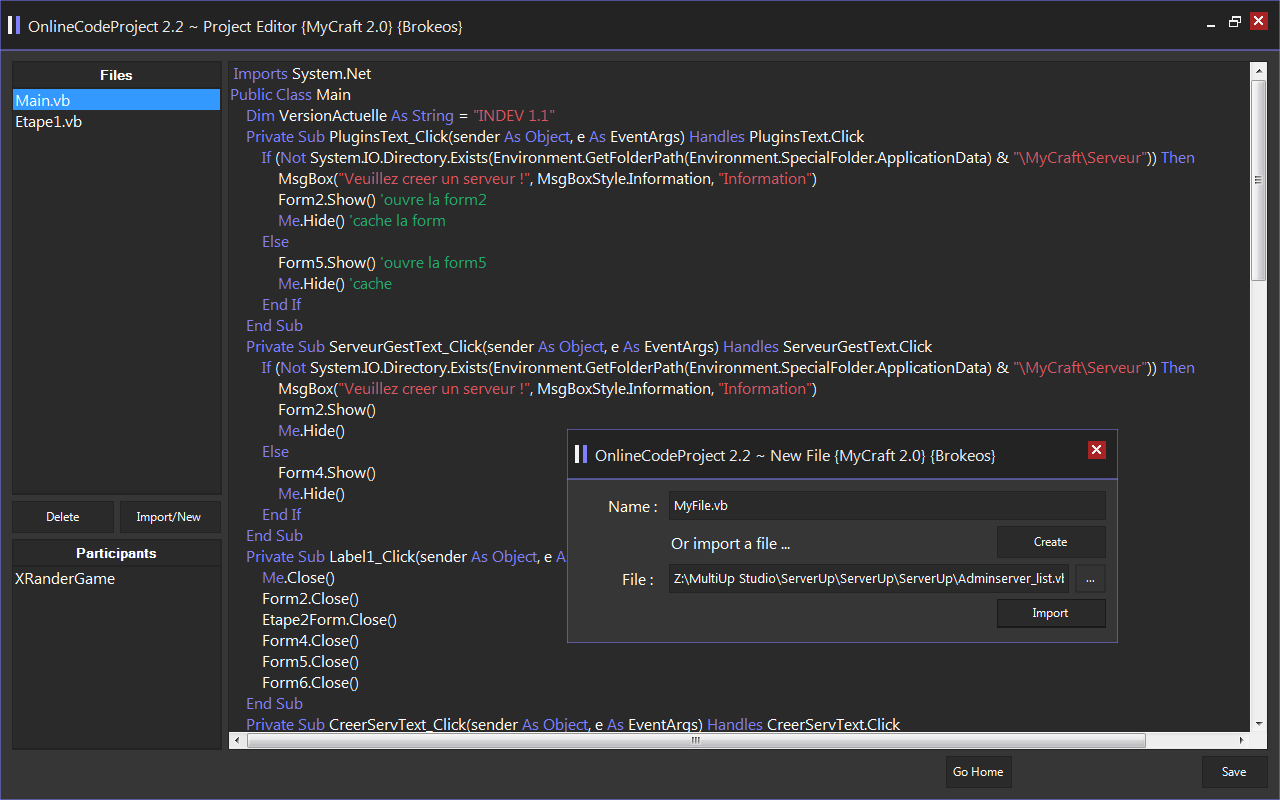Click the logo icon in the New File dialog title bar
The image size is (1280, 800).
click(581, 455)
